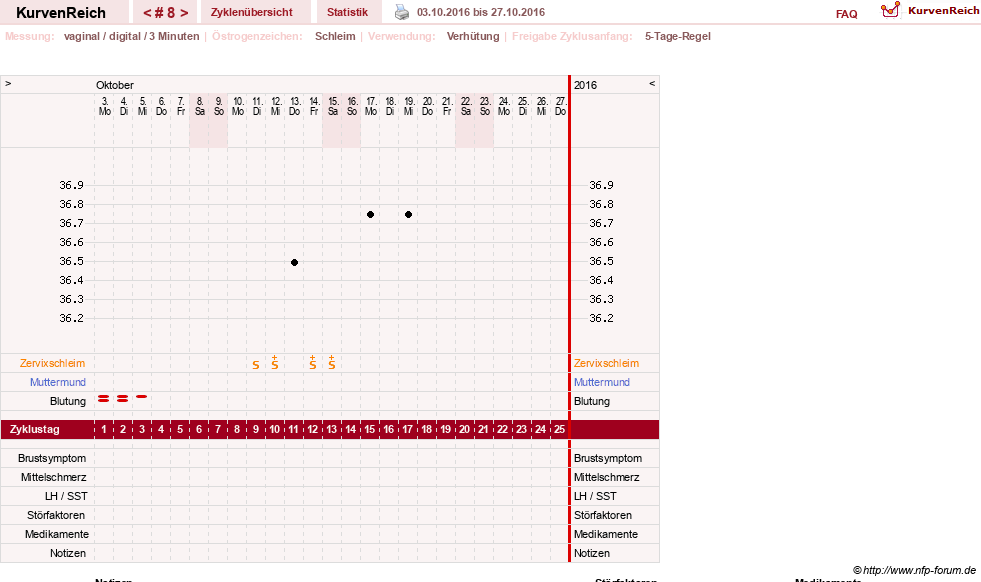Image resolution: width=981 pixels, height=582 pixels.
Task: Click Zyklustag cell 1
Action: pos(104,429)
